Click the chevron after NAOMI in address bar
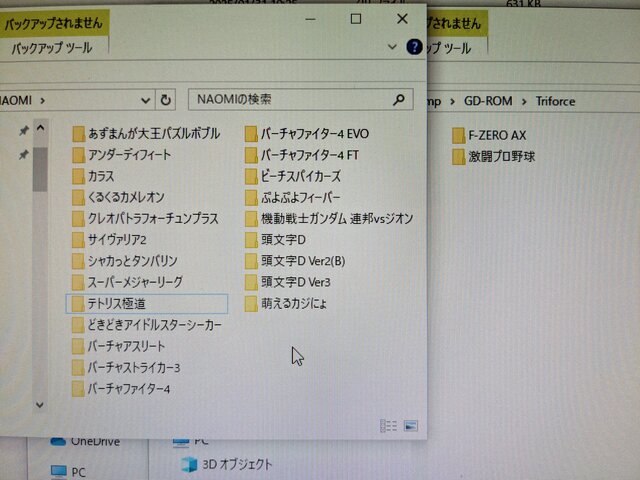640x480 pixels. pos(42,100)
